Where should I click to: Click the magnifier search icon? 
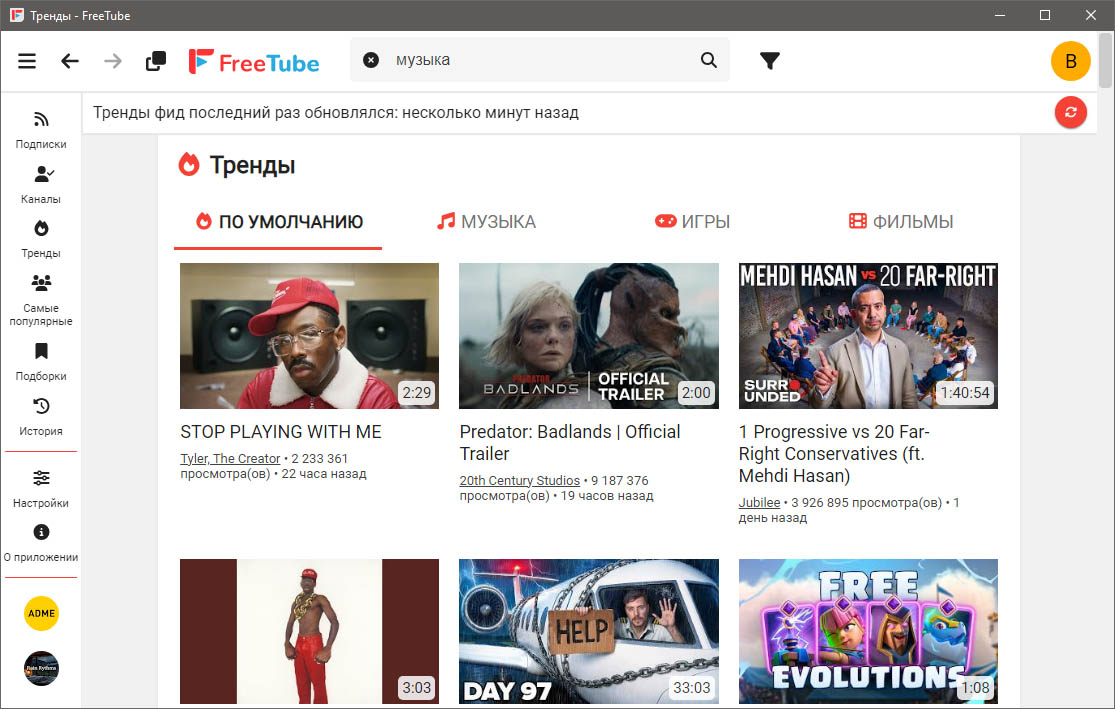tap(709, 60)
